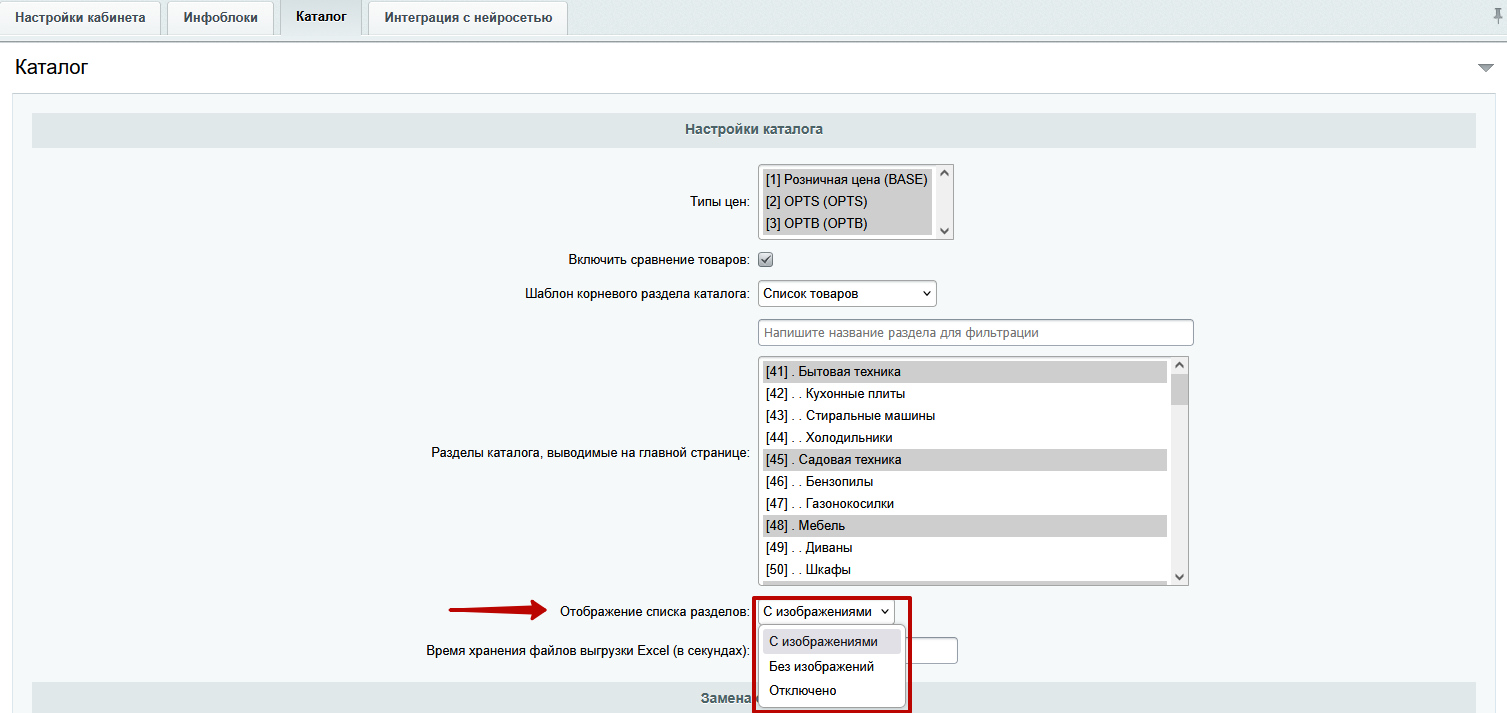Click scroll-down arrow of the catalog sections list
The image size is (1507, 713).
1179,576
